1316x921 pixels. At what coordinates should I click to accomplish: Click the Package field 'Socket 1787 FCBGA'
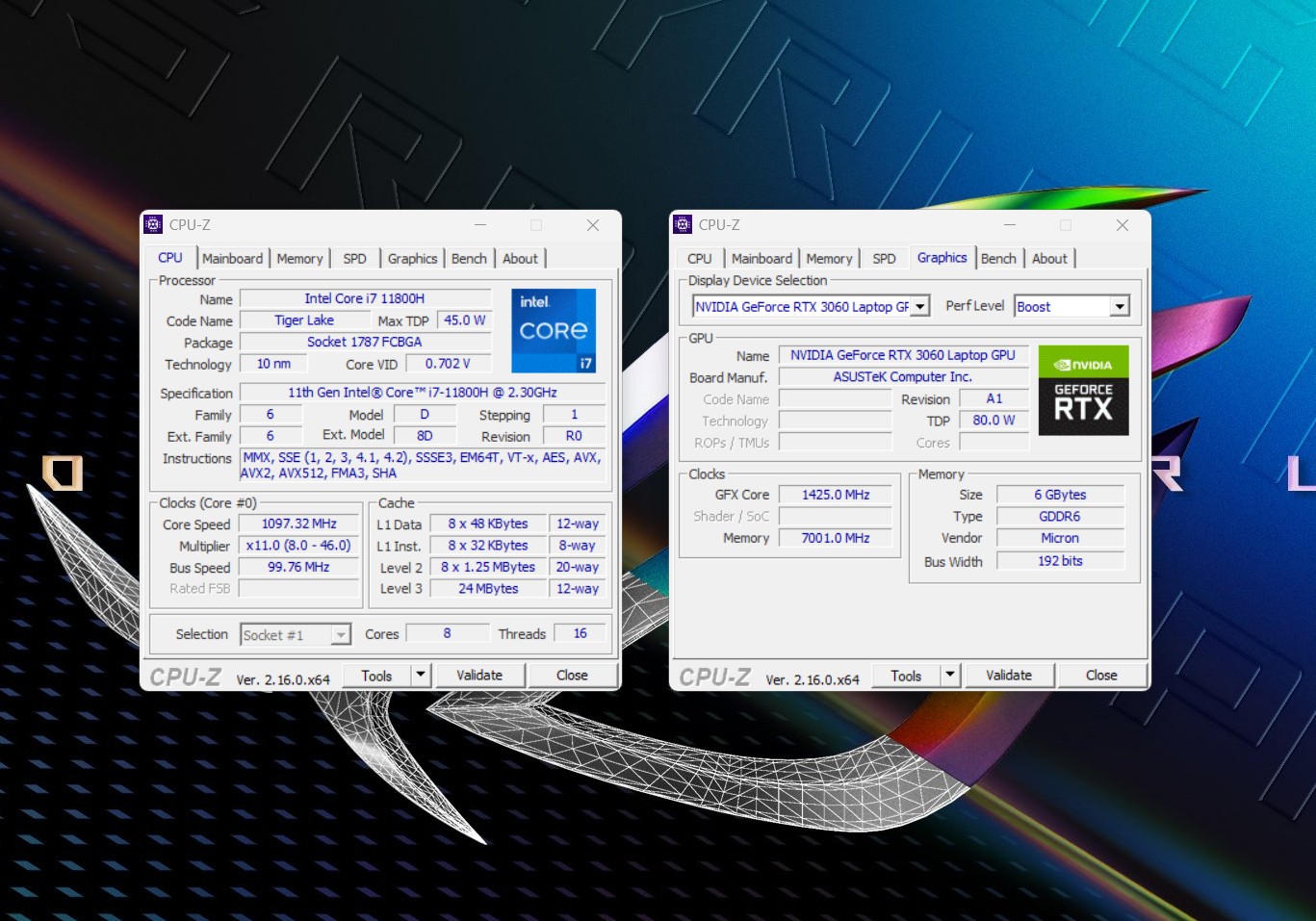(x=365, y=342)
